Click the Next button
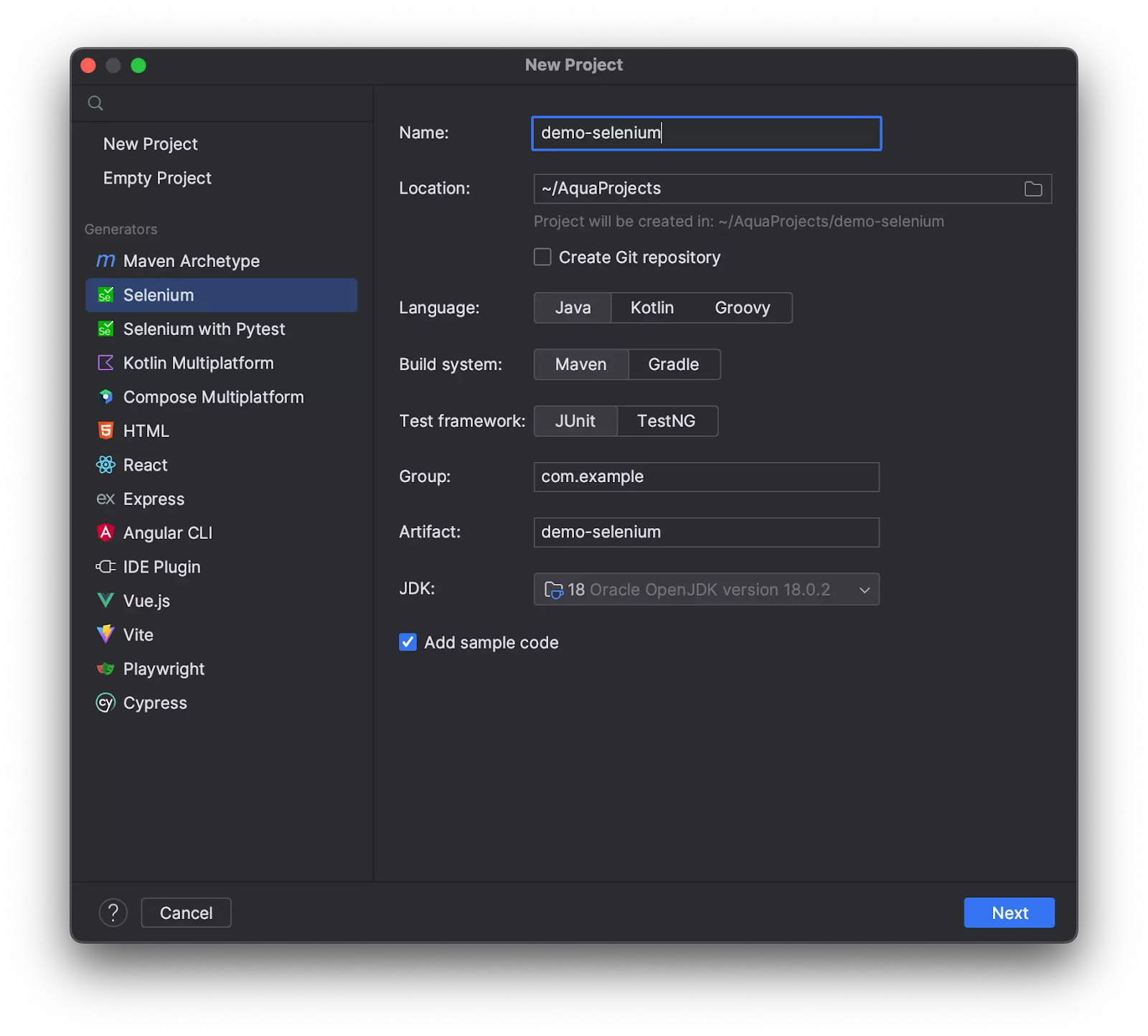Image resolution: width=1148 pixels, height=1036 pixels. 1010,913
